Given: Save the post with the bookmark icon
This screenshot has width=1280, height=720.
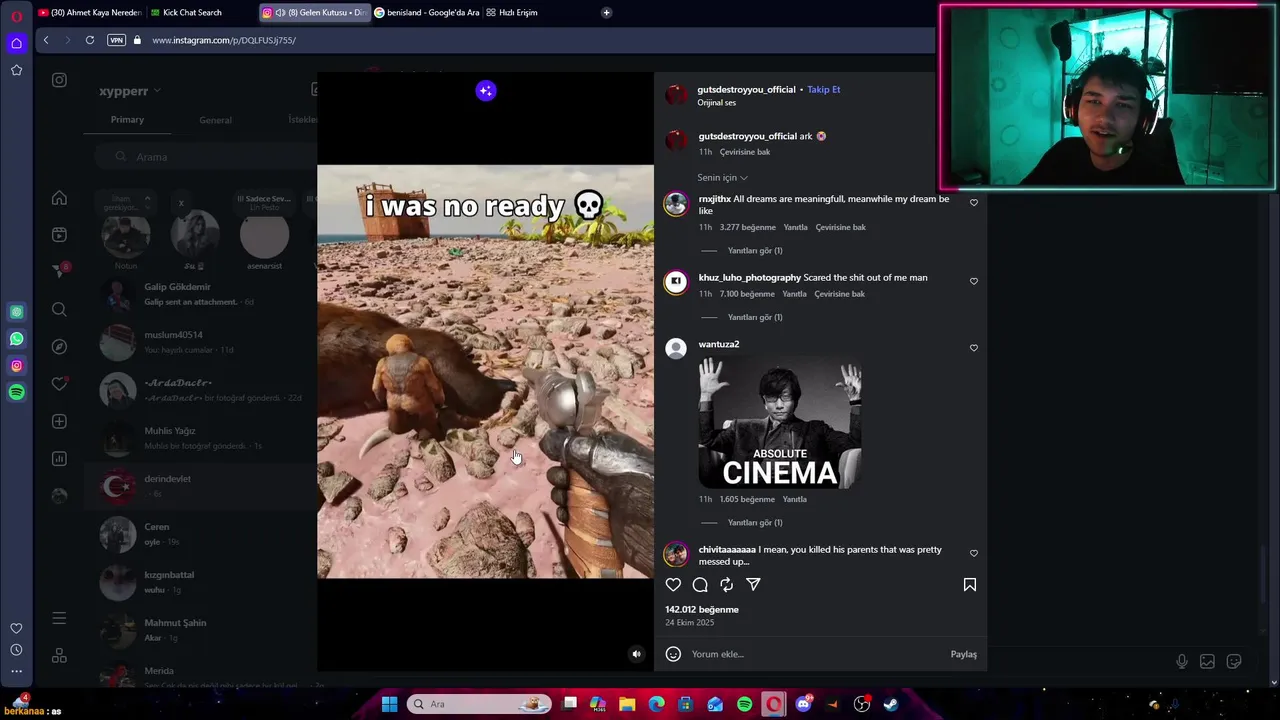Looking at the screenshot, I should click(970, 585).
